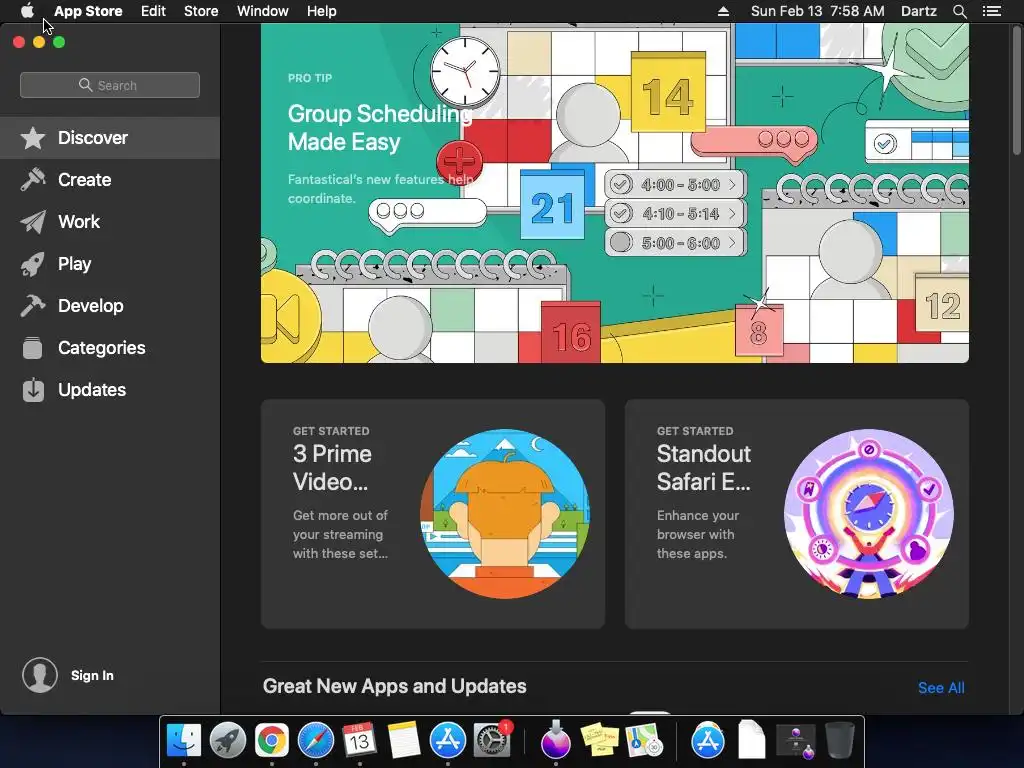Open Finder from the dock
This screenshot has height=768, width=1024.
[x=184, y=740]
